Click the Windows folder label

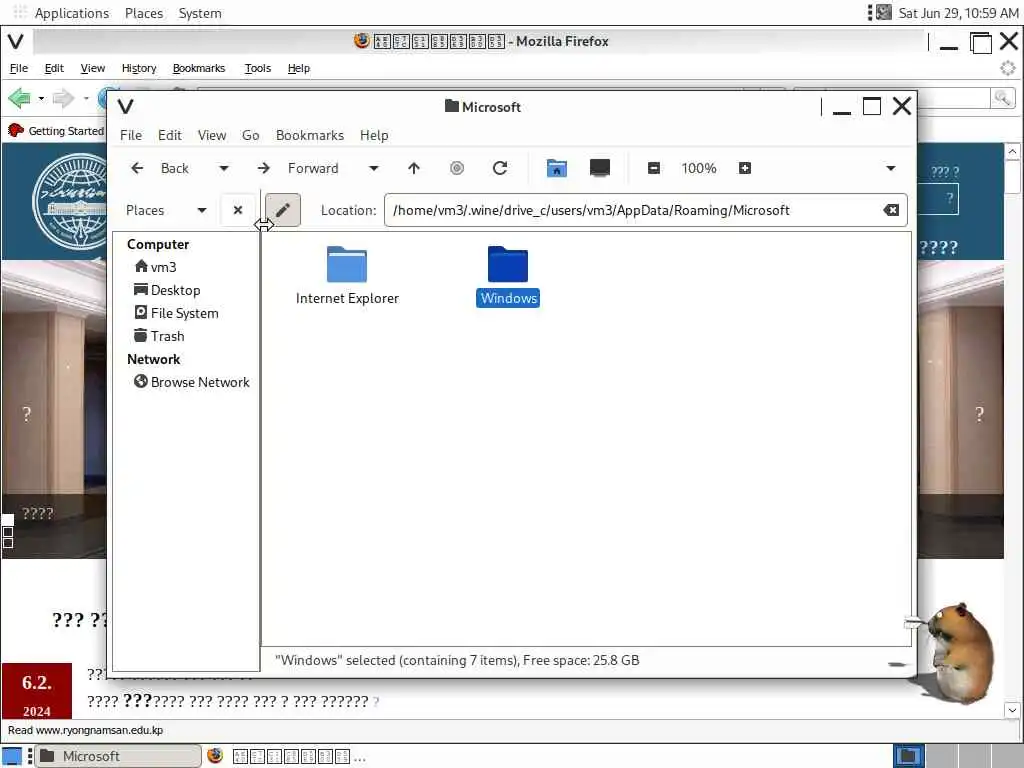tap(508, 298)
